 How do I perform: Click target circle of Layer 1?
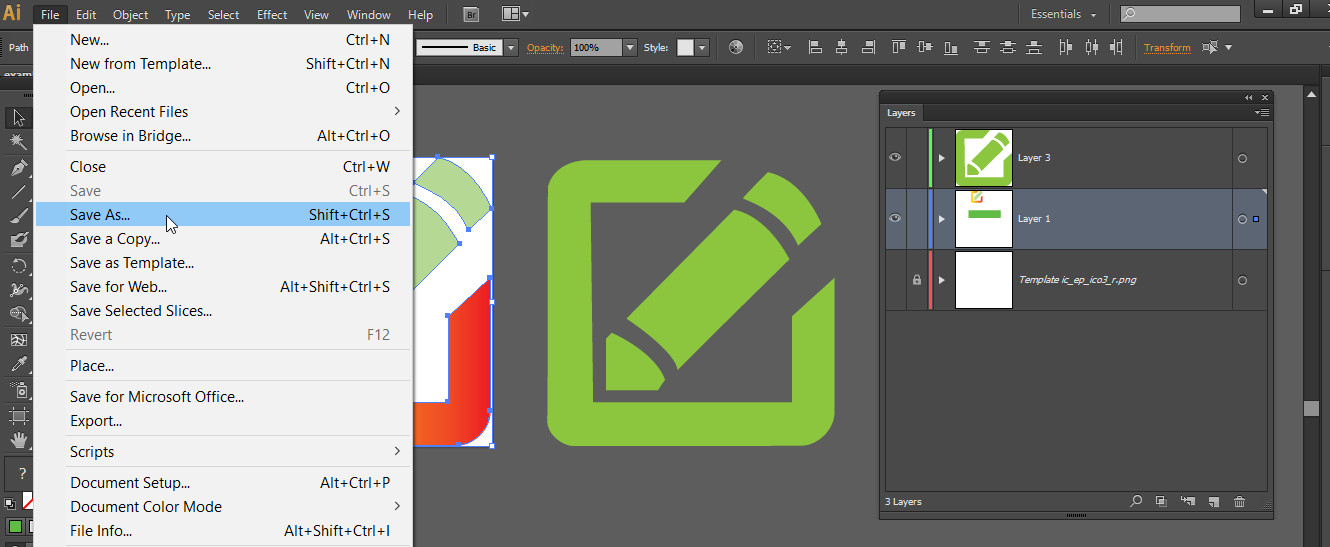(x=1242, y=219)
